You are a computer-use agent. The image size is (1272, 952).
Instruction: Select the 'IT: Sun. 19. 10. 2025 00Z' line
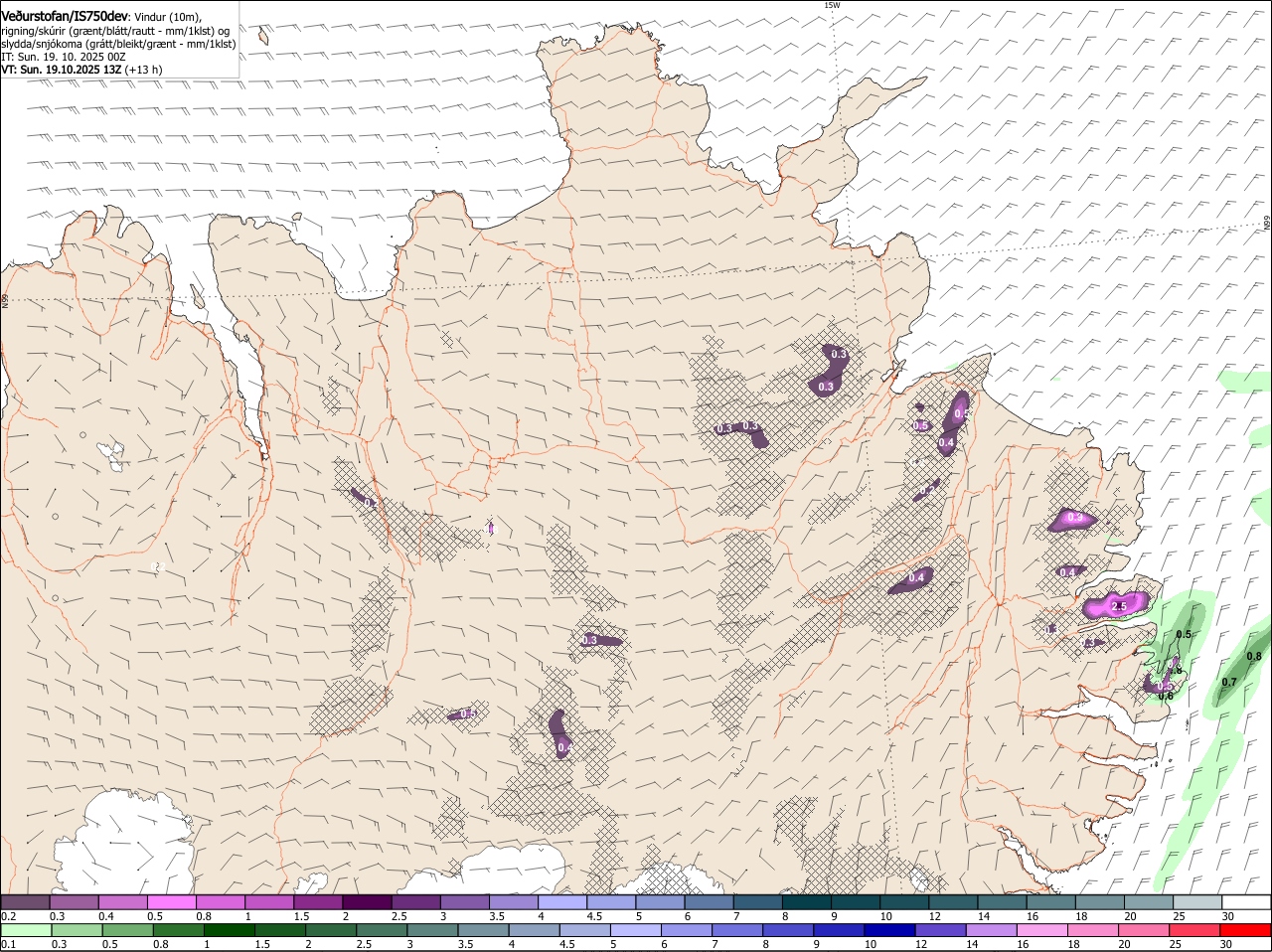[x=64, y=57]
